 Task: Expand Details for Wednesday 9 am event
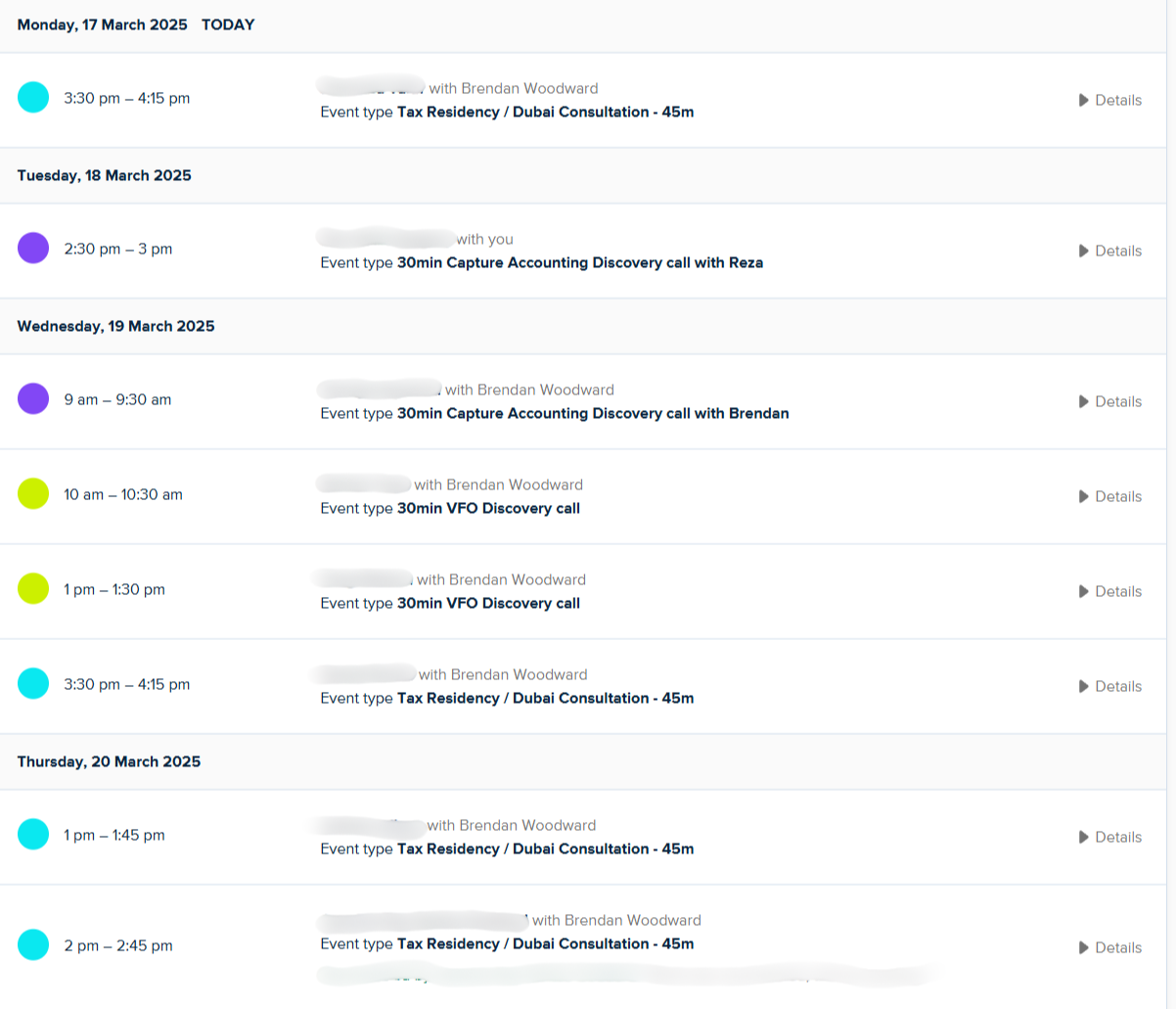pos(1110,401)
